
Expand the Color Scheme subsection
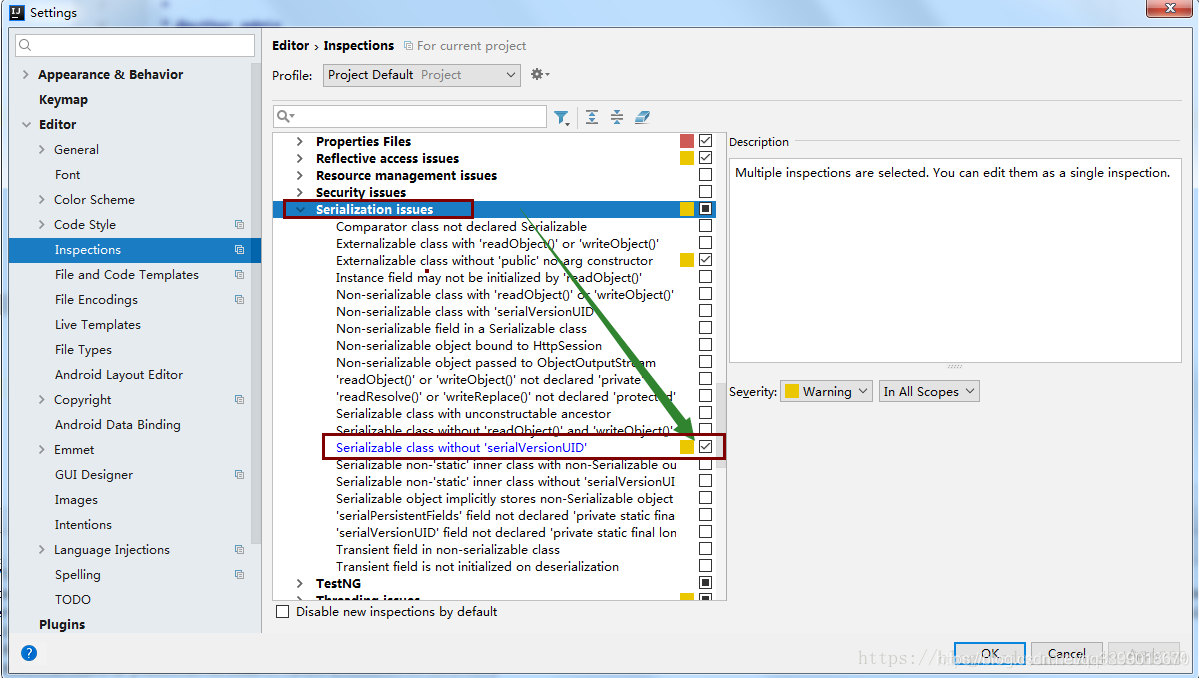(41, 200)
